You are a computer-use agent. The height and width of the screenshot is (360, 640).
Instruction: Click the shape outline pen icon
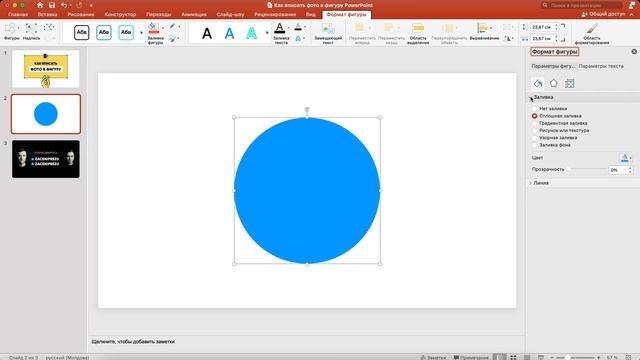point(173,27)
